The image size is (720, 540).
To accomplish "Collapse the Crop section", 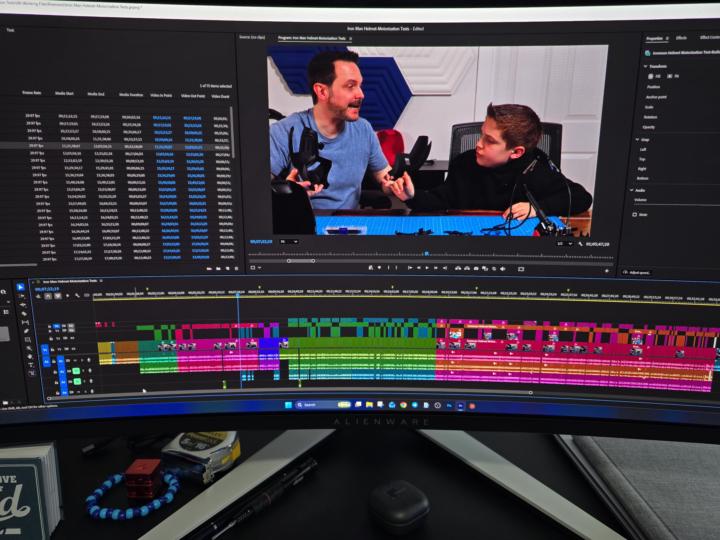I will (637, 139).
